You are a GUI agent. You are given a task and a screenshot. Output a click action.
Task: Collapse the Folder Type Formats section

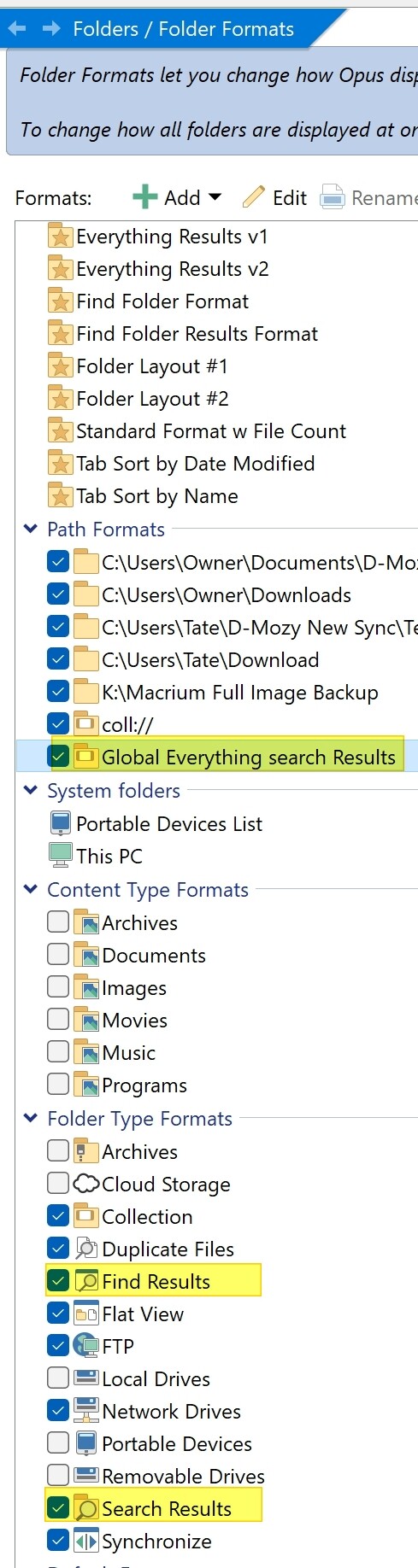point(31,1118)
